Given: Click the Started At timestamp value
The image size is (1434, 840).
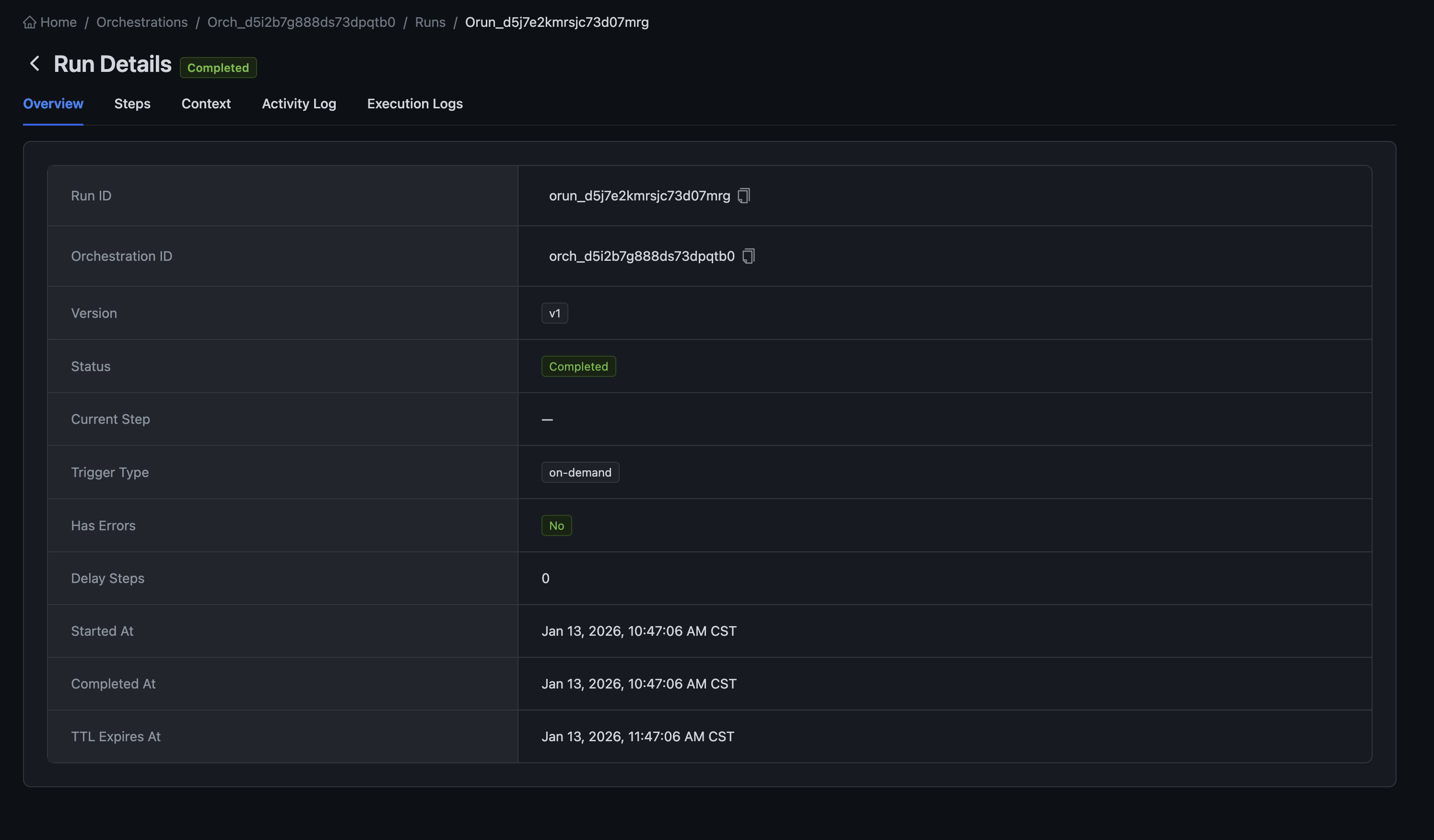Looking at the screenshot, I should tap(638, 631).
